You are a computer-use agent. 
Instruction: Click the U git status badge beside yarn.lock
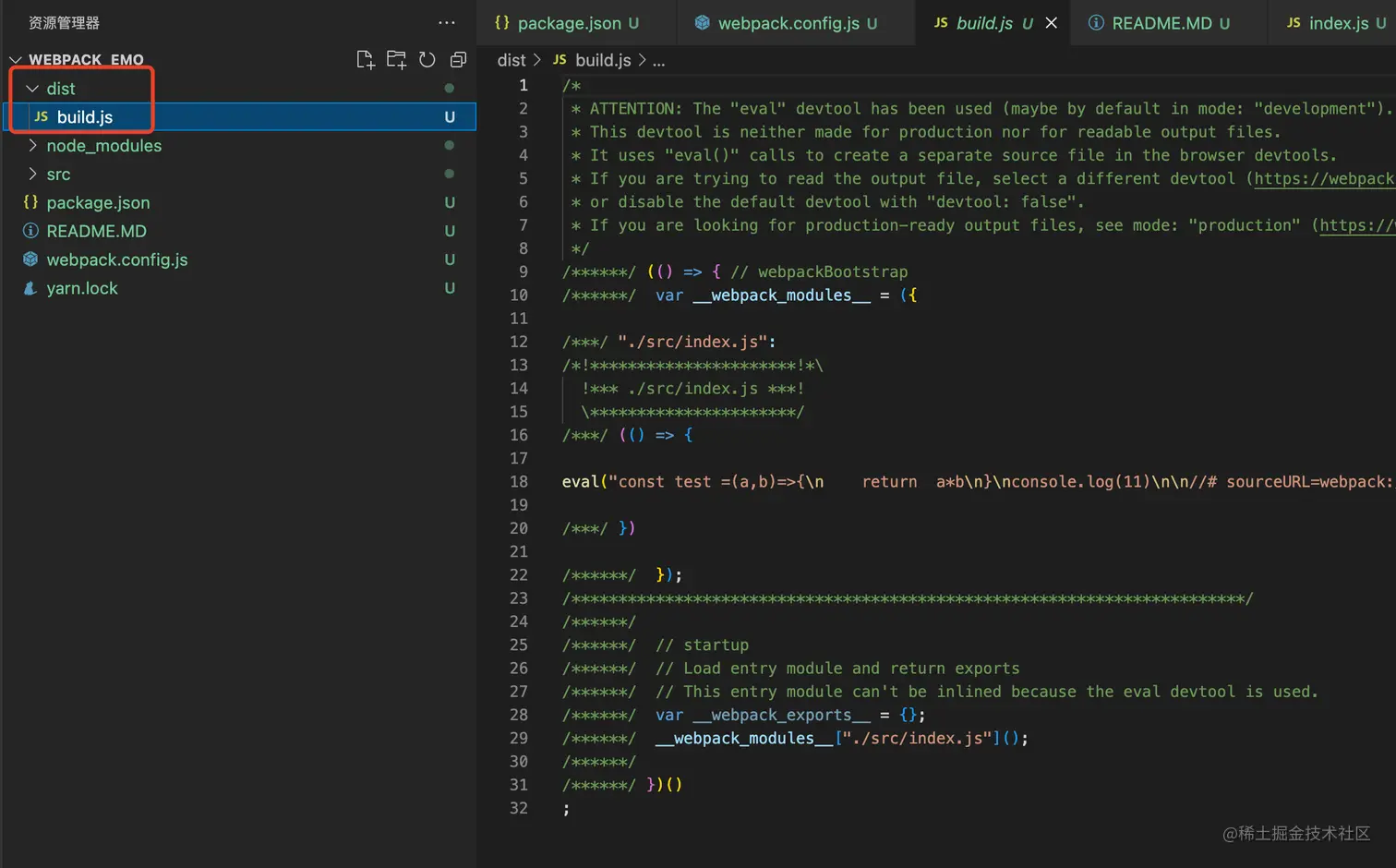[450, 288]
